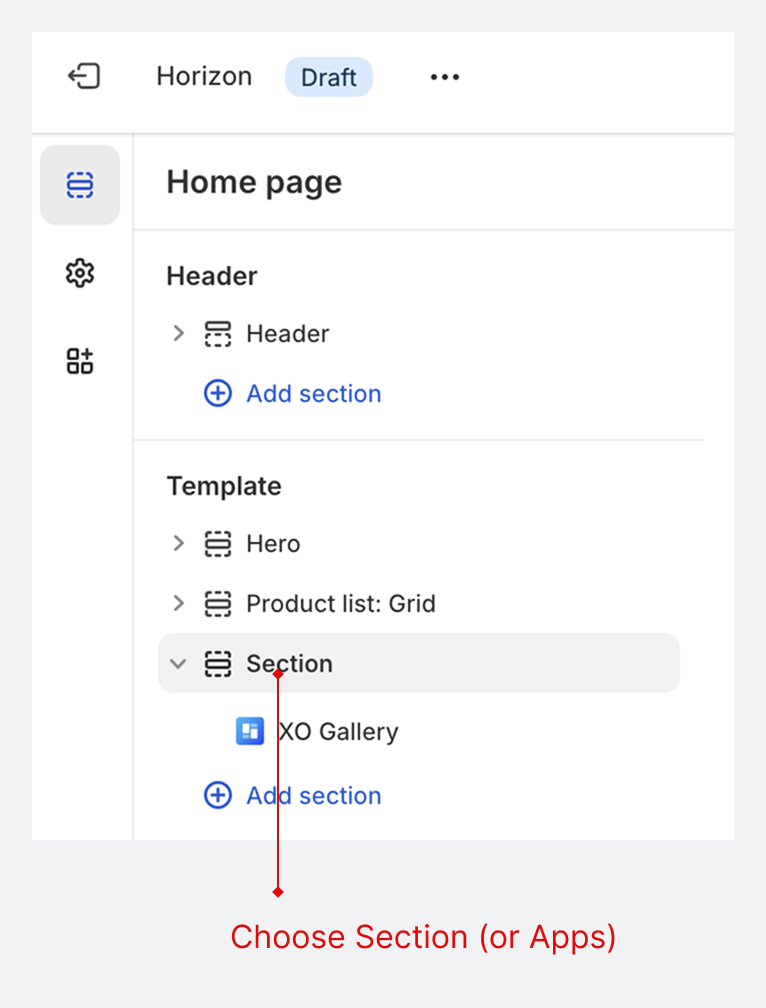The width and height of the screenshot is (766, 1008).
Task: Click Add section under Template
Action: pos(313,795)
